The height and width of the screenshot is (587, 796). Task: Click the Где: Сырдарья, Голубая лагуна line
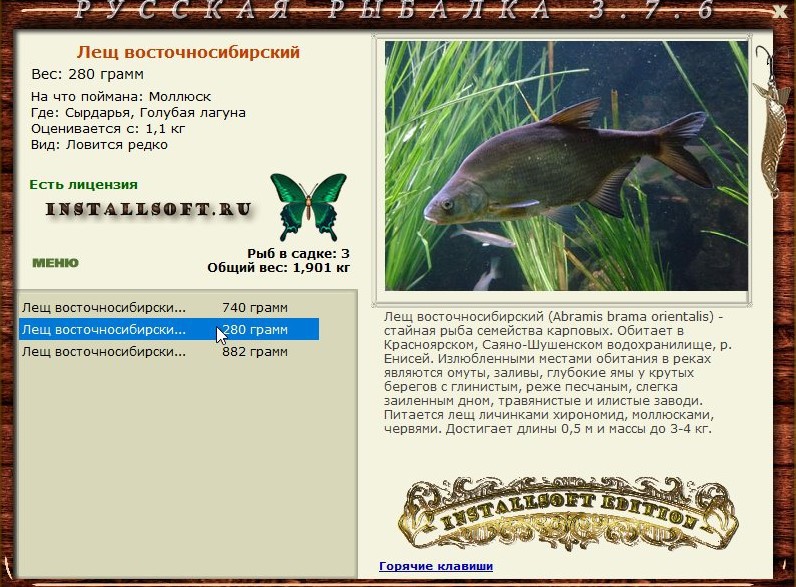pos(138,113)
